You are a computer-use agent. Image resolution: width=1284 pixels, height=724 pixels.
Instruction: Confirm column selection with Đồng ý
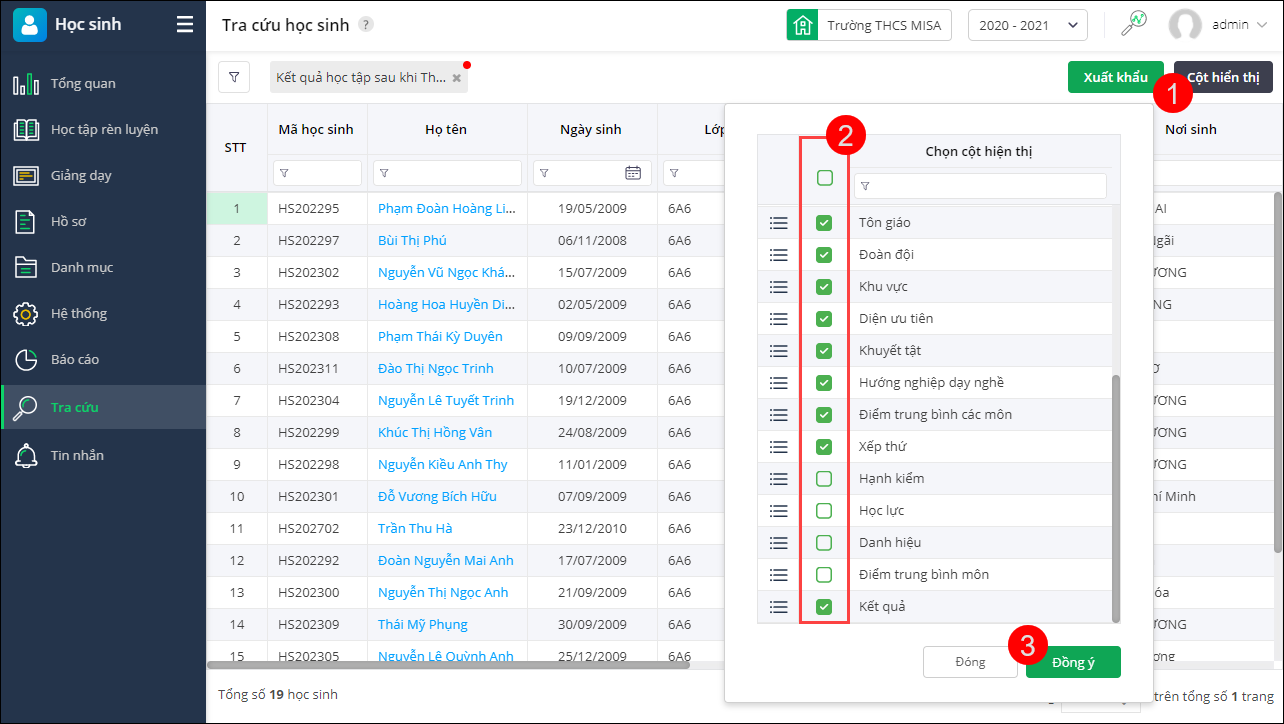coord(1073,662)
